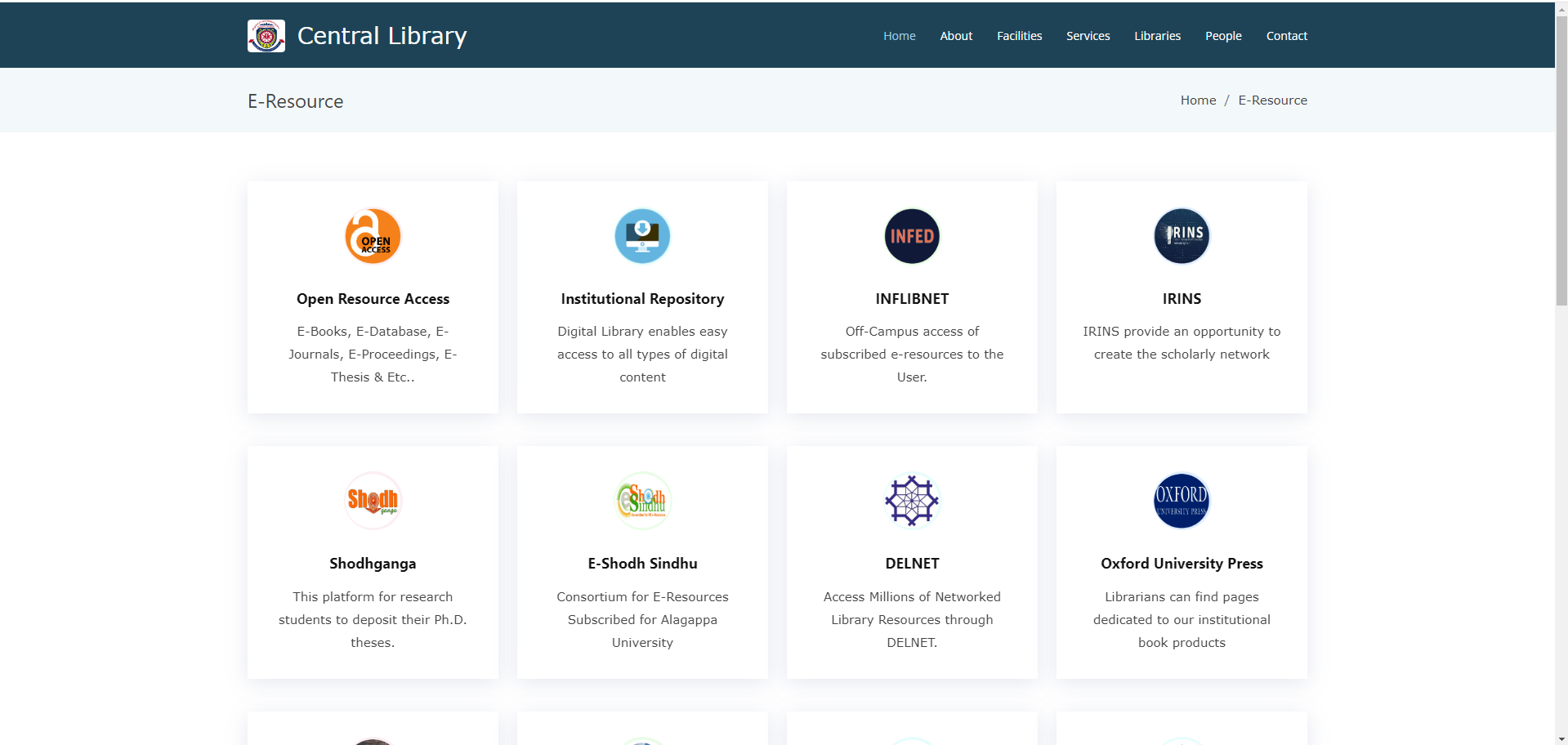
Task: Click the IRINS round logo
Action: coord(1182,236)
